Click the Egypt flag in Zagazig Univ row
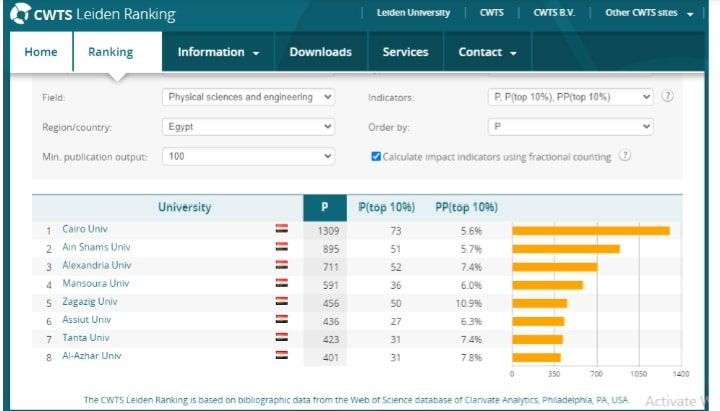 click(x=281, y=301)
